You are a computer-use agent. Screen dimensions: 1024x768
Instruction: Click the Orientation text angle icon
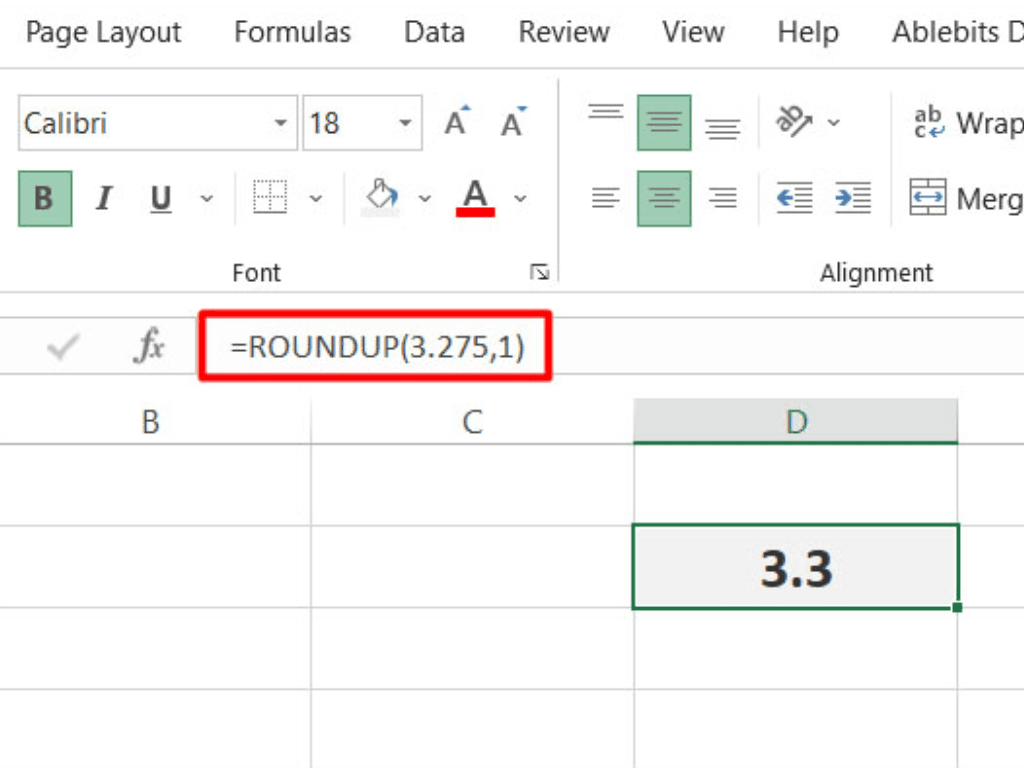(795, 123)
